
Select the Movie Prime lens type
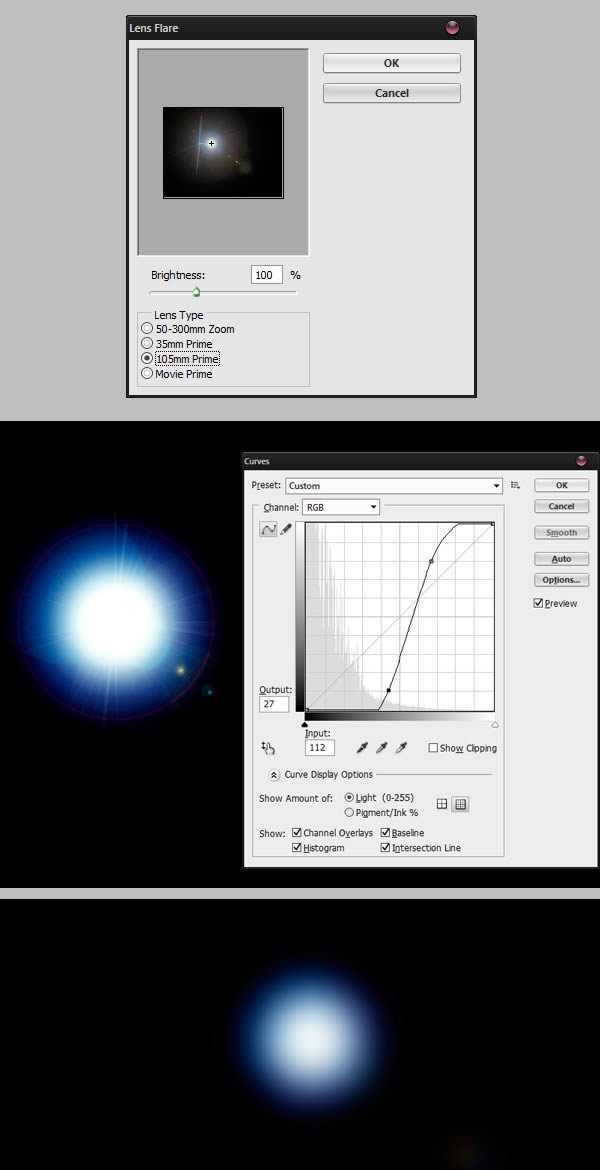147,374
